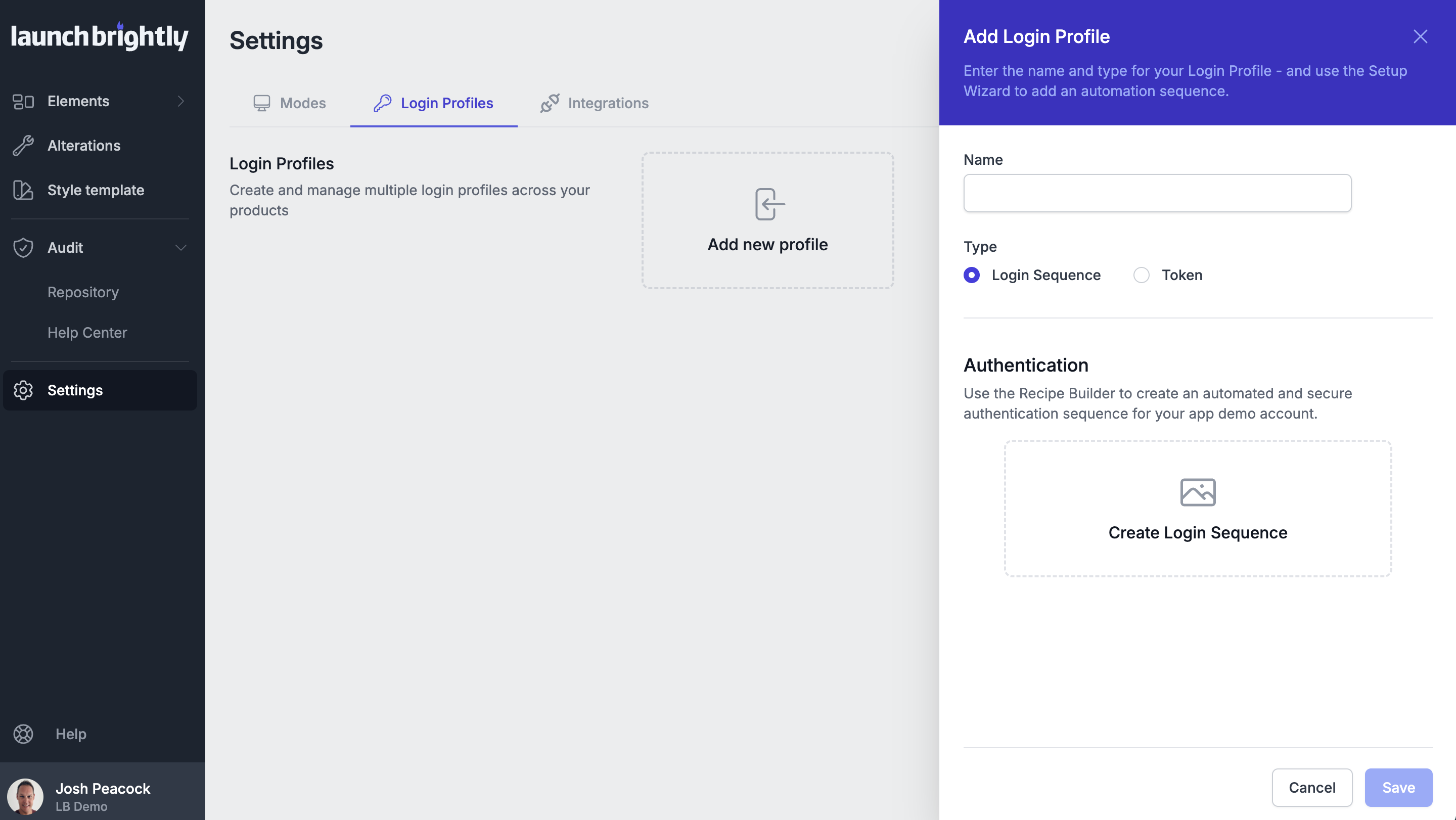
Task: Click the 'Authentication' heading
Action: [1025, 365]
